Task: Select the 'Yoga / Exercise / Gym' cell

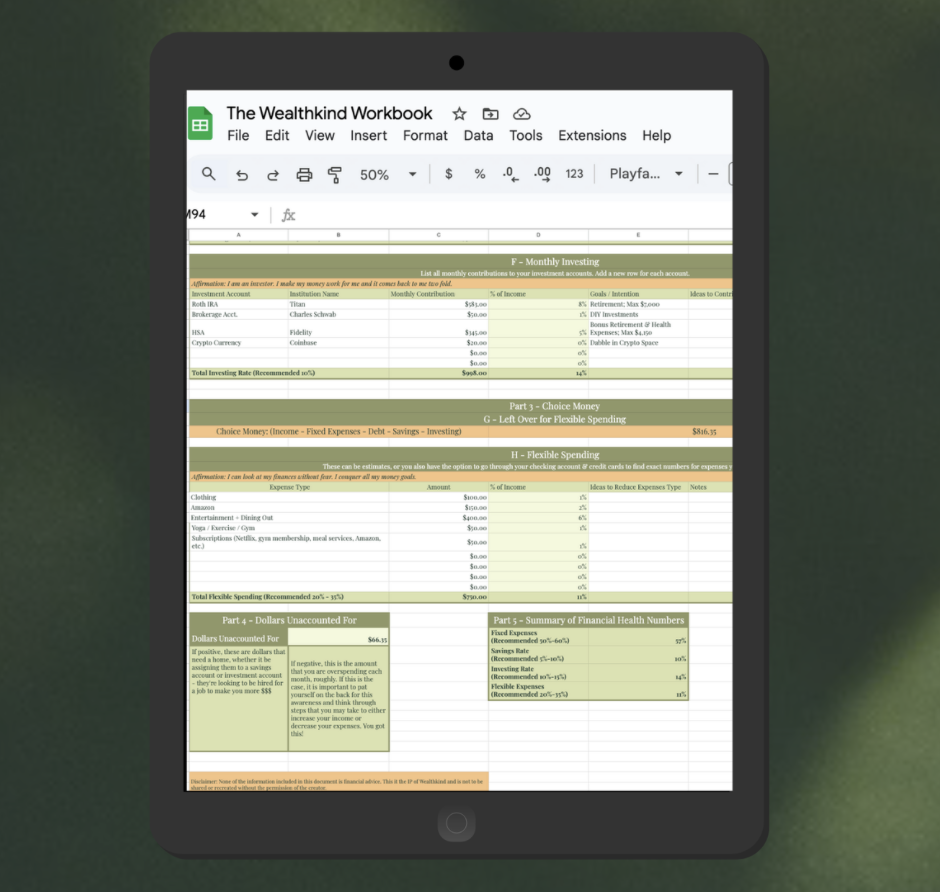Action: click(289, 528)
